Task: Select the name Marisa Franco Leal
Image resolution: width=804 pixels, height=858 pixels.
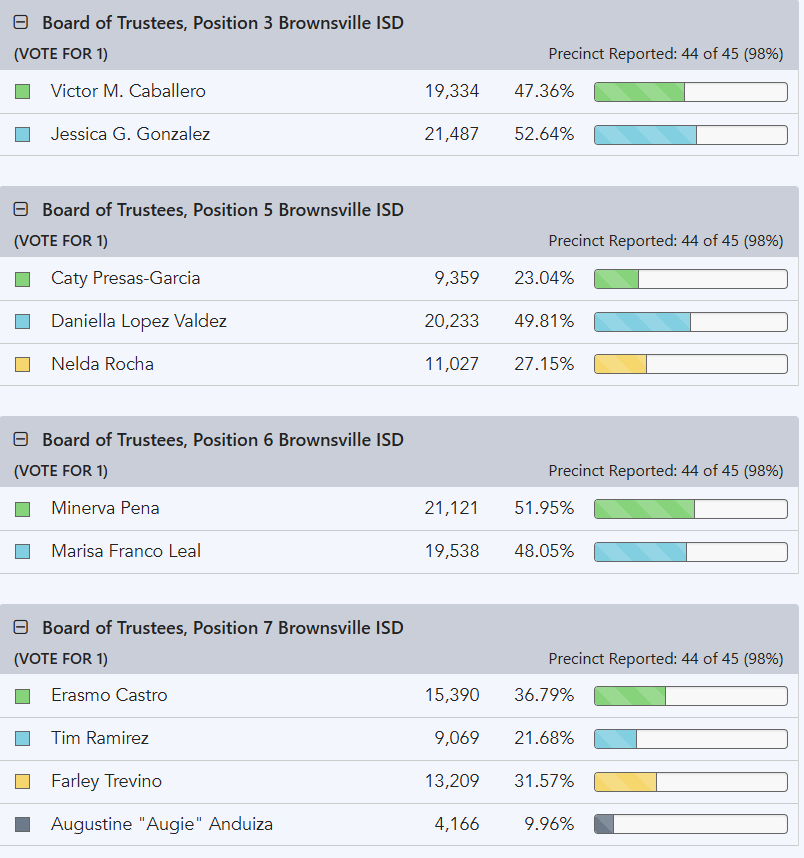Action: (x=126, y=551)
